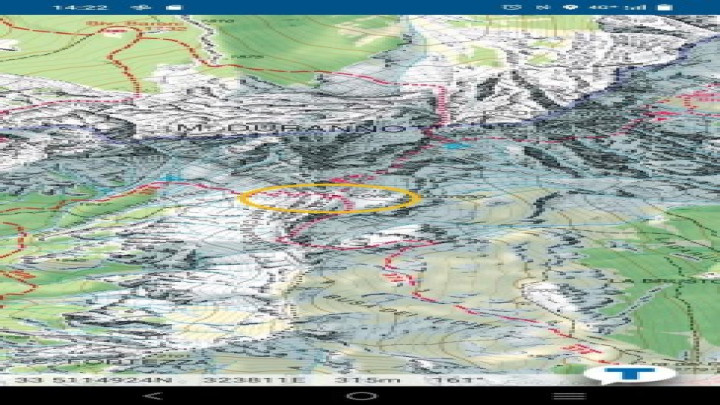This screenshot has width=720, height=405.
Task: Click the 315m elevation readout
Action: 367,380
